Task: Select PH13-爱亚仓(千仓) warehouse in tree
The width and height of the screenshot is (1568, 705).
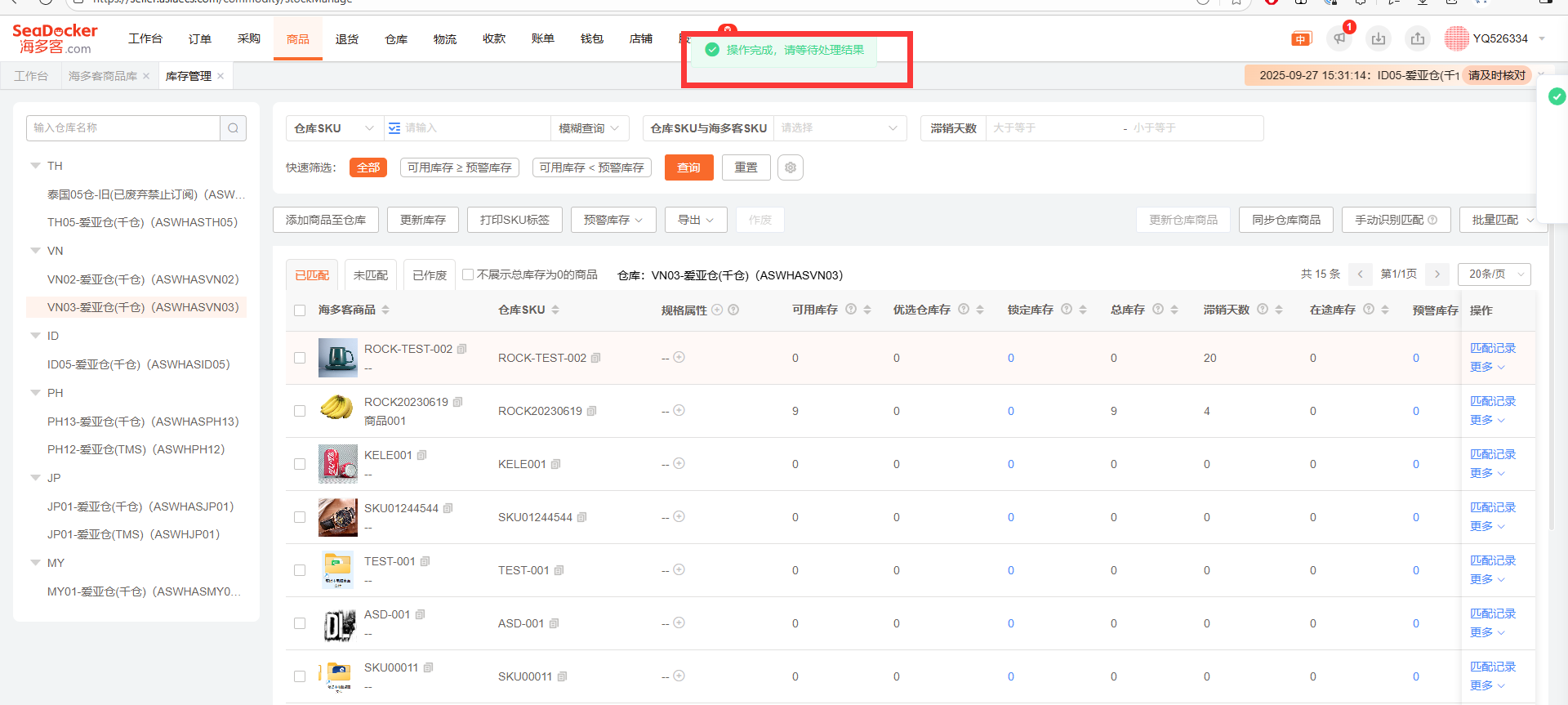Action: click(143, 422)
